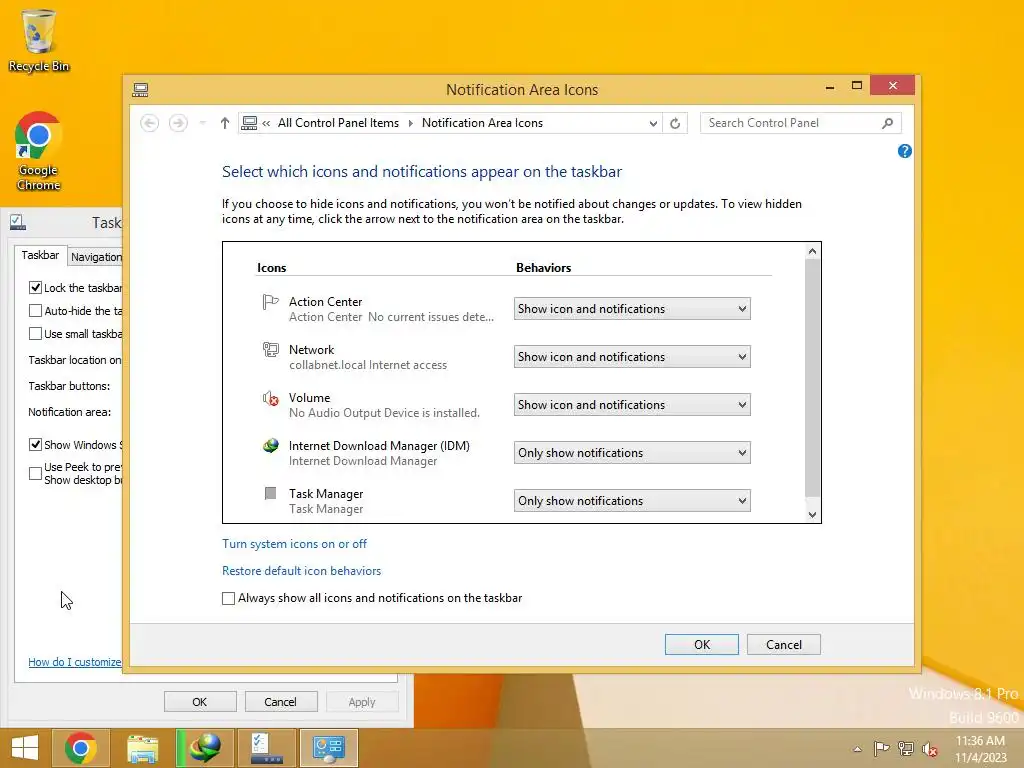Click the search magnifier in Control Panel
This screenshot has height=768, width=1024.
point(887,123)
